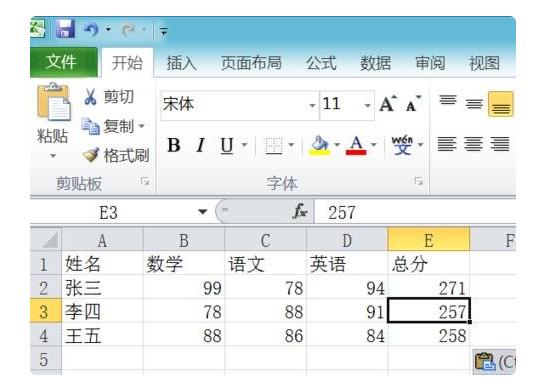The image size is (547, 385).
Task: Click the formula bar showing 257
Action: (415, 212)
